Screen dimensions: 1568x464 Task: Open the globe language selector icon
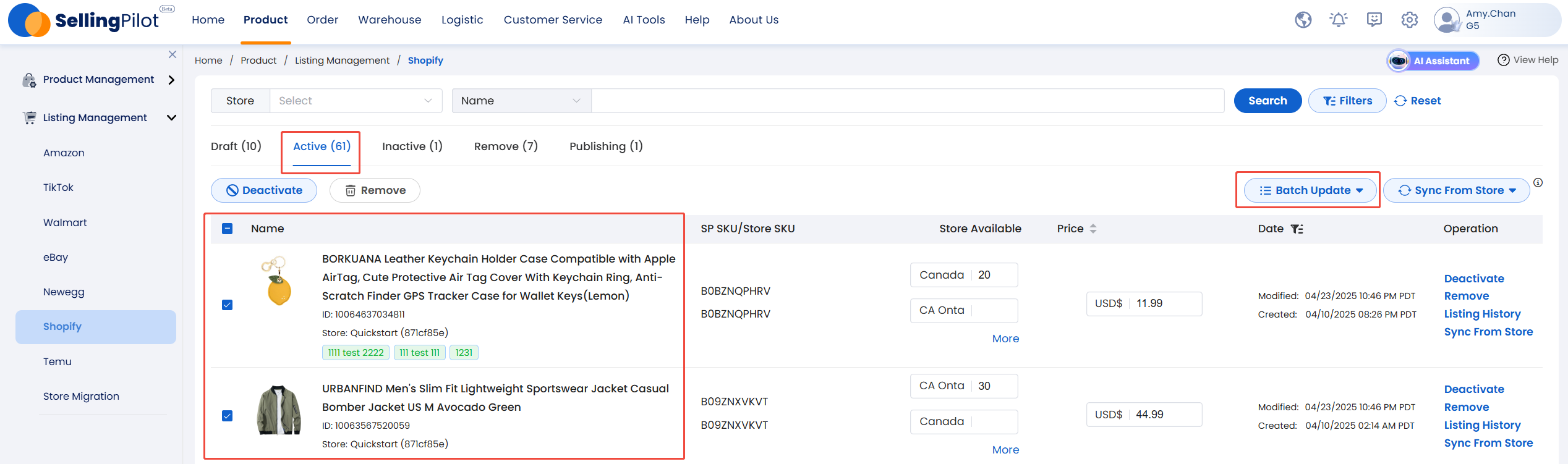tap(1303, 20)
